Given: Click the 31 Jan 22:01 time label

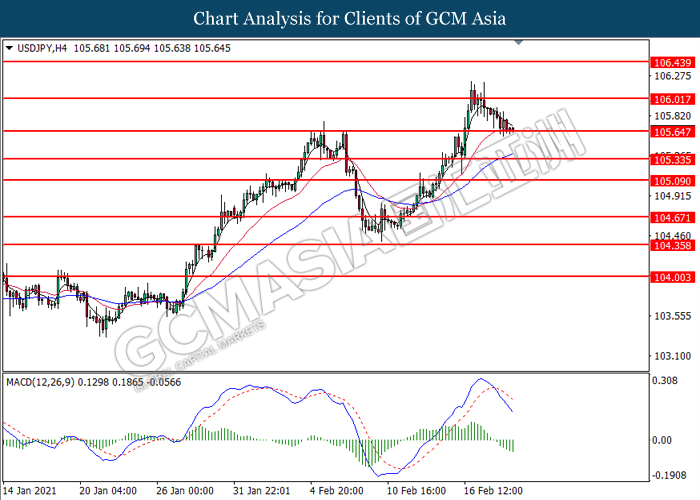Looking at the screenshot, I should coord(262,491).
